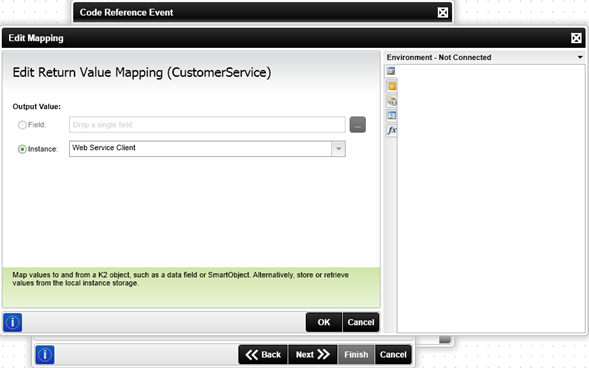This screenshot has width=589, height=368.
Task: Click the Web Service Client combo box
Action: click(x=207, y=149)
